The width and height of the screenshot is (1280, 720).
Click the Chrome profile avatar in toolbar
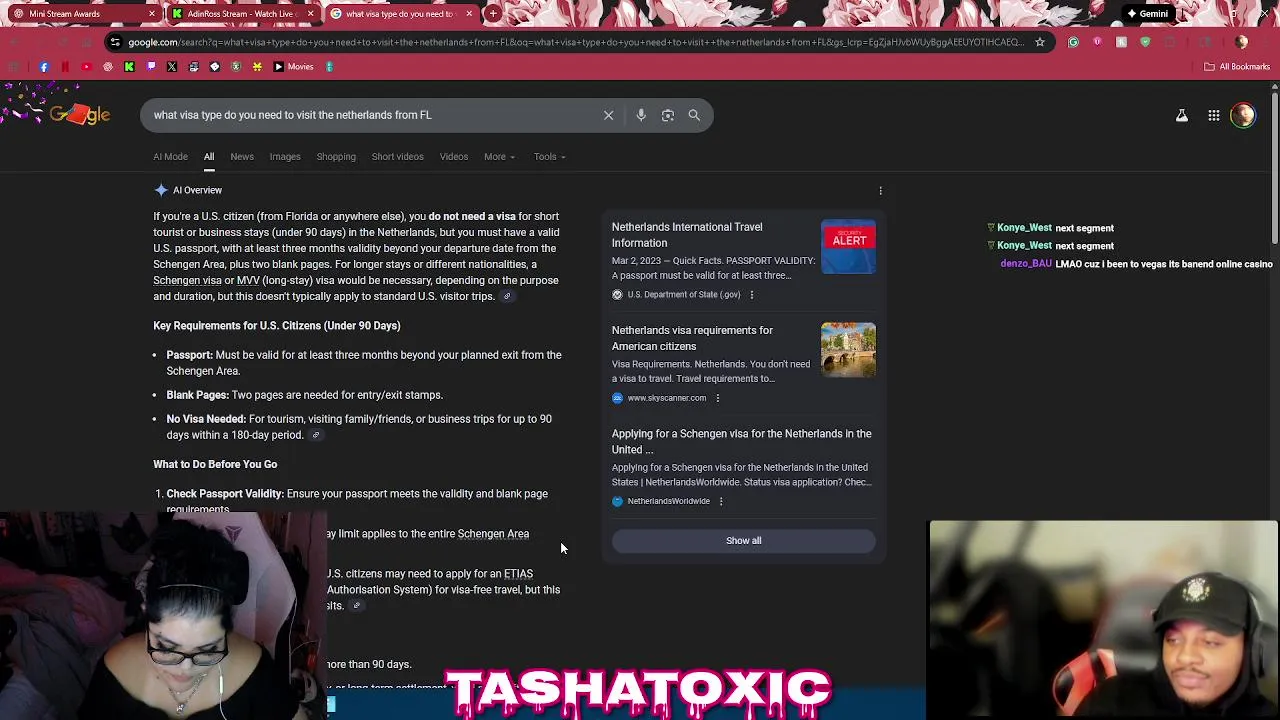tap(1241, 42)
